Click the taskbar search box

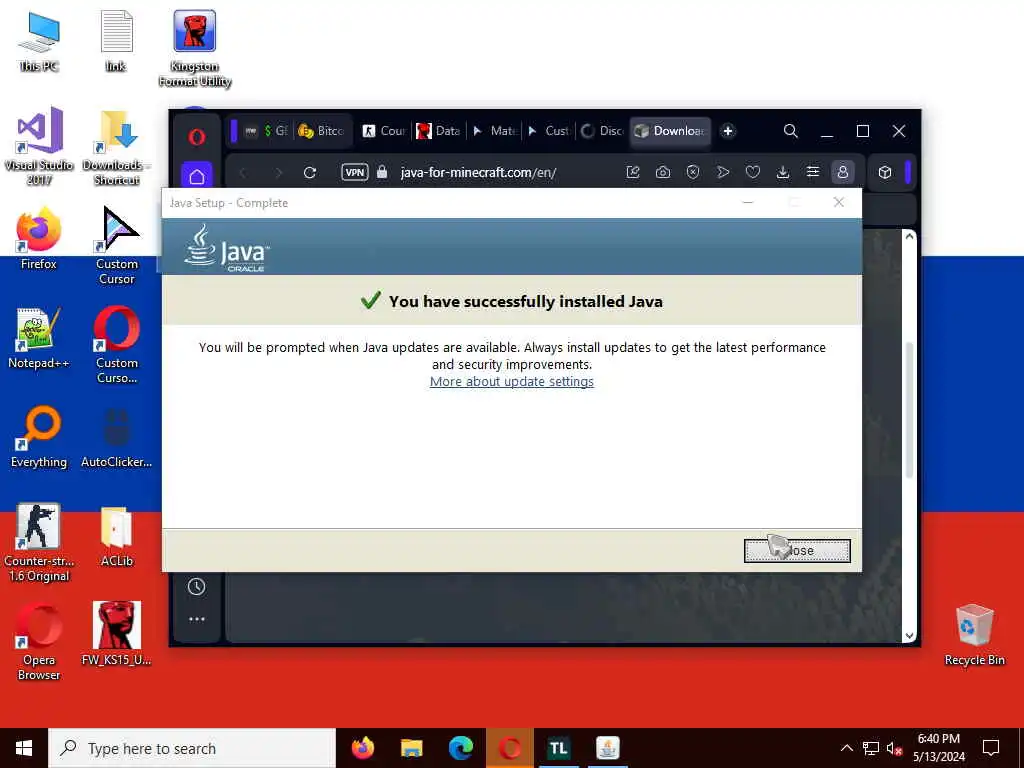(x=192, y=748)
